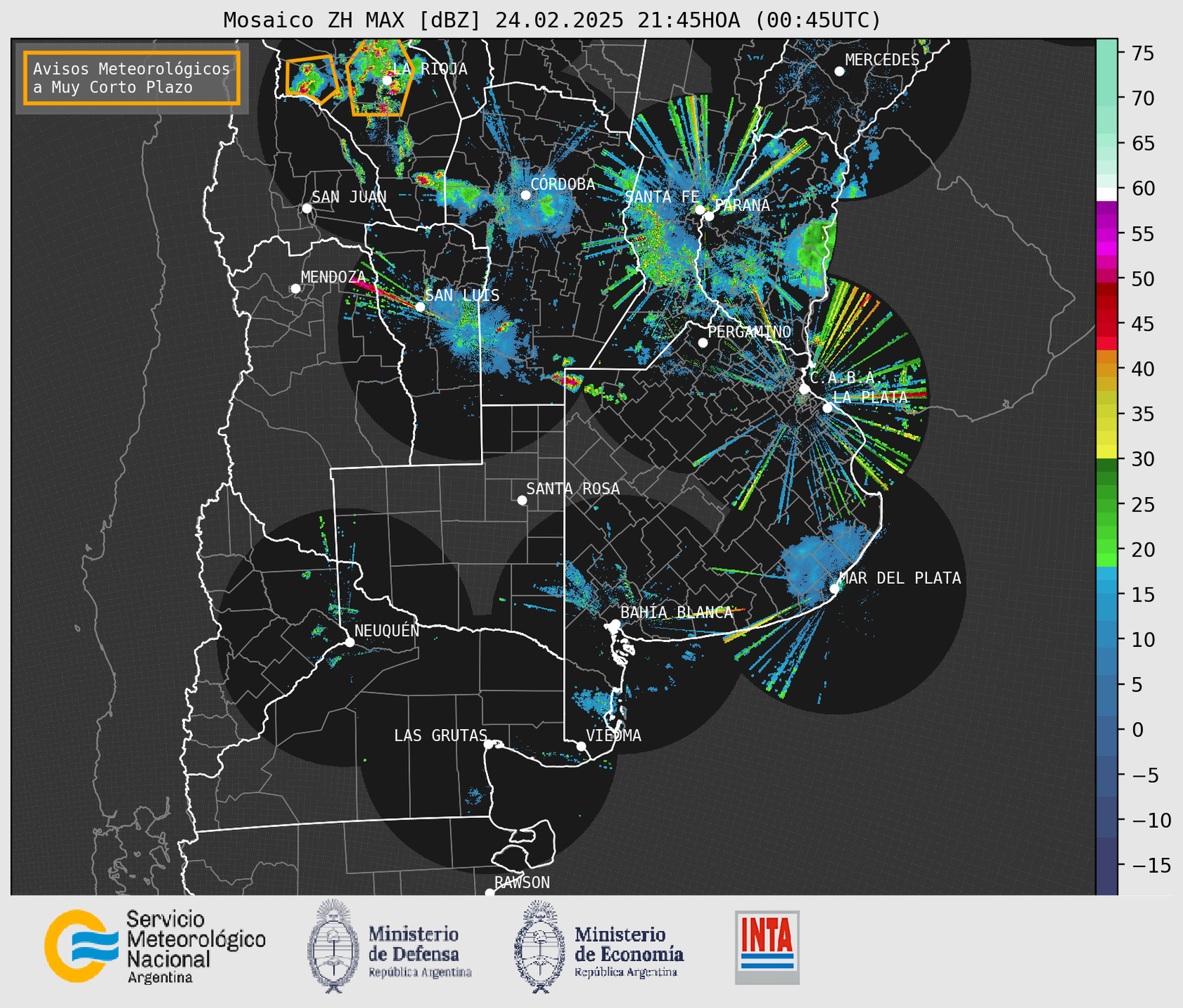This screenshot has width=1183, height=1008.
Task: Select the C.A.B.A. city marker dot
Action: tap(804, 389)
